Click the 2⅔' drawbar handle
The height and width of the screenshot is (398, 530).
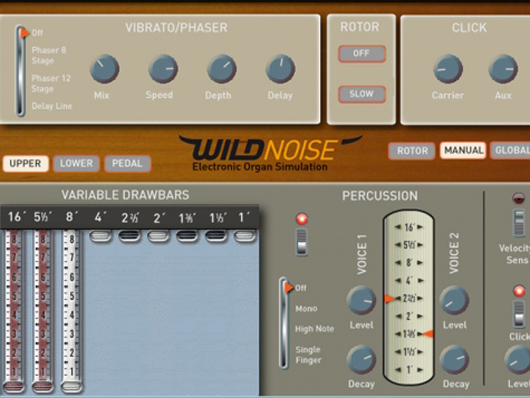129,236
